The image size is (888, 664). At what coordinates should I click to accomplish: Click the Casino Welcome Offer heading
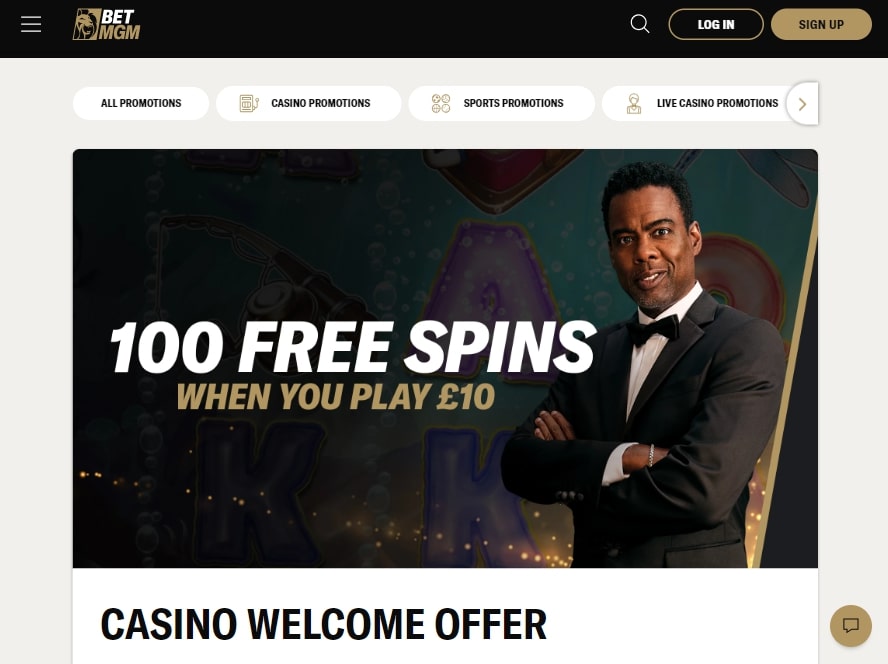(323, 624)
